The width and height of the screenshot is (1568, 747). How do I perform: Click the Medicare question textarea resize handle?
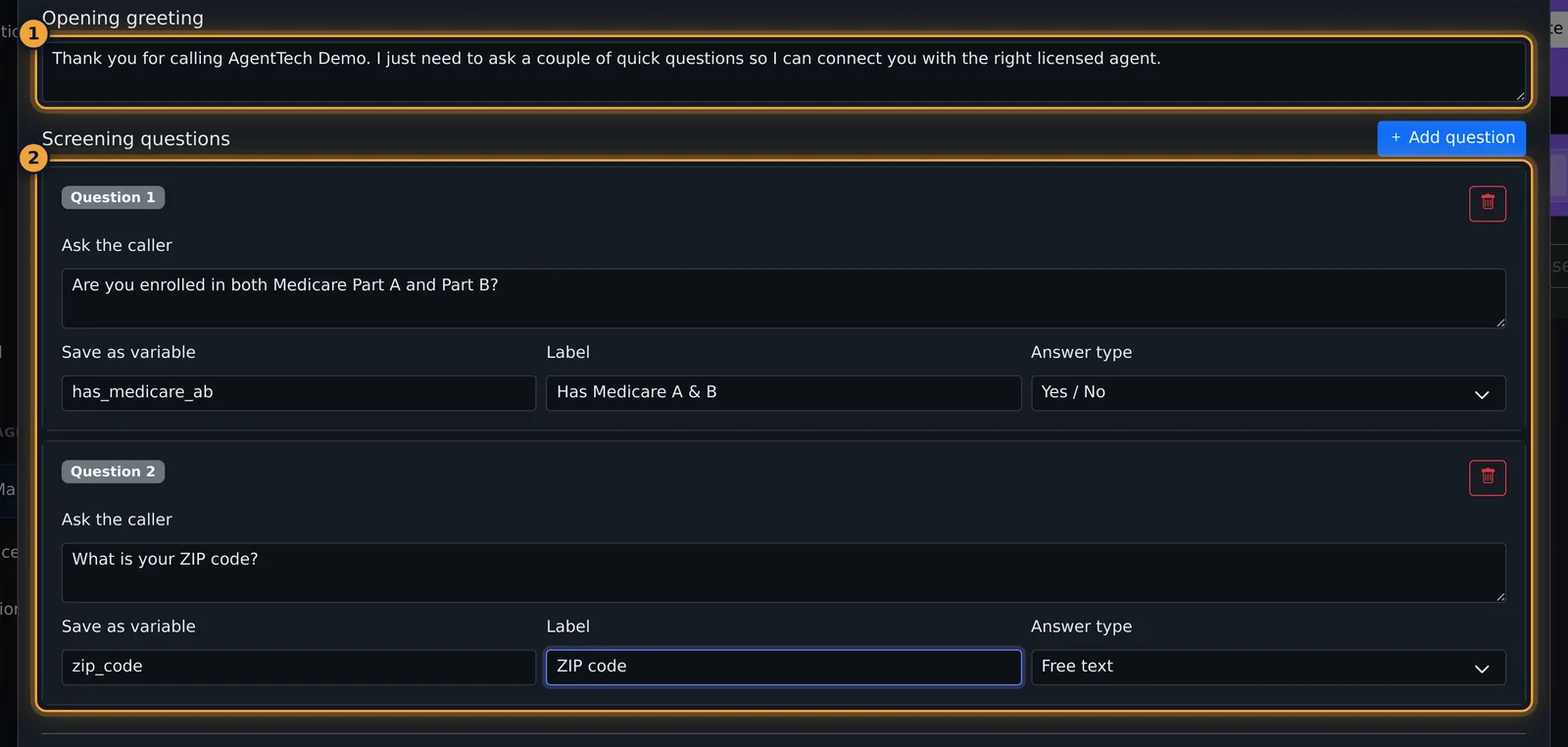coord(1499,322)
